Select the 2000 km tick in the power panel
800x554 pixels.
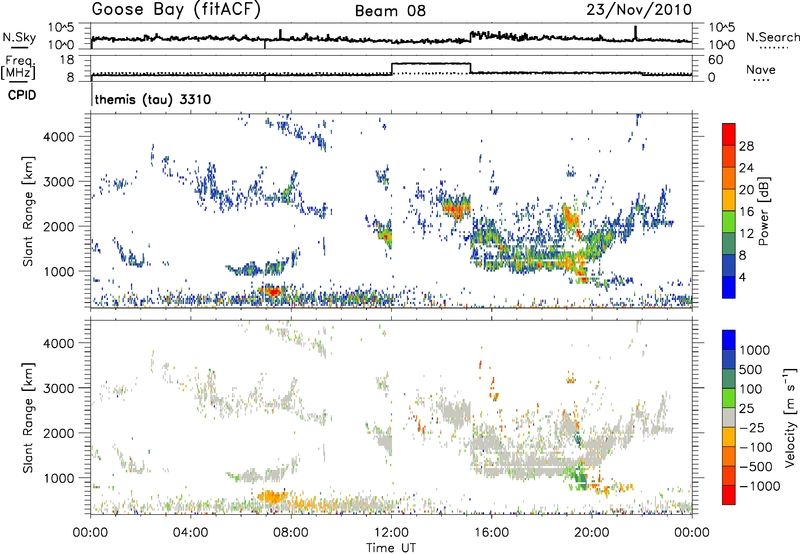tap(58, 226)
